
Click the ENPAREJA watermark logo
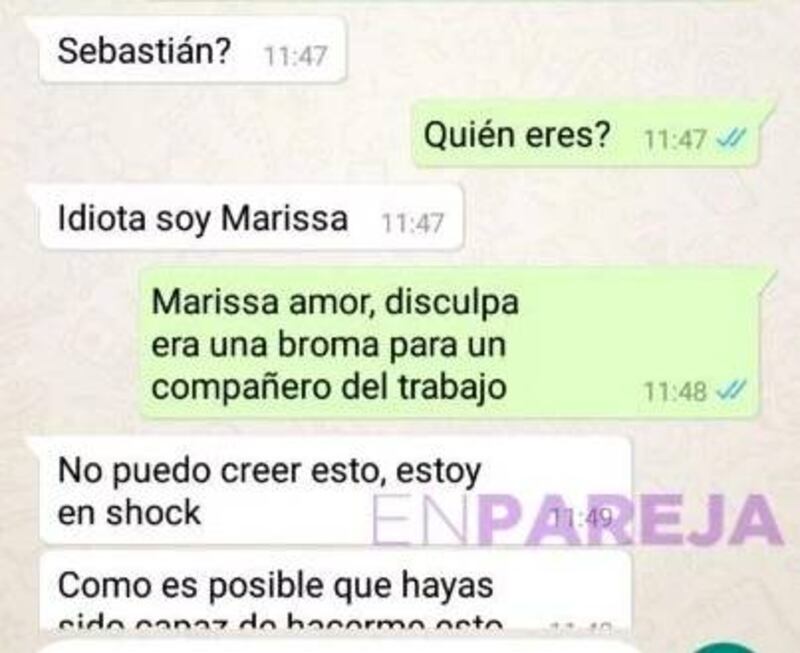[578, 519]
